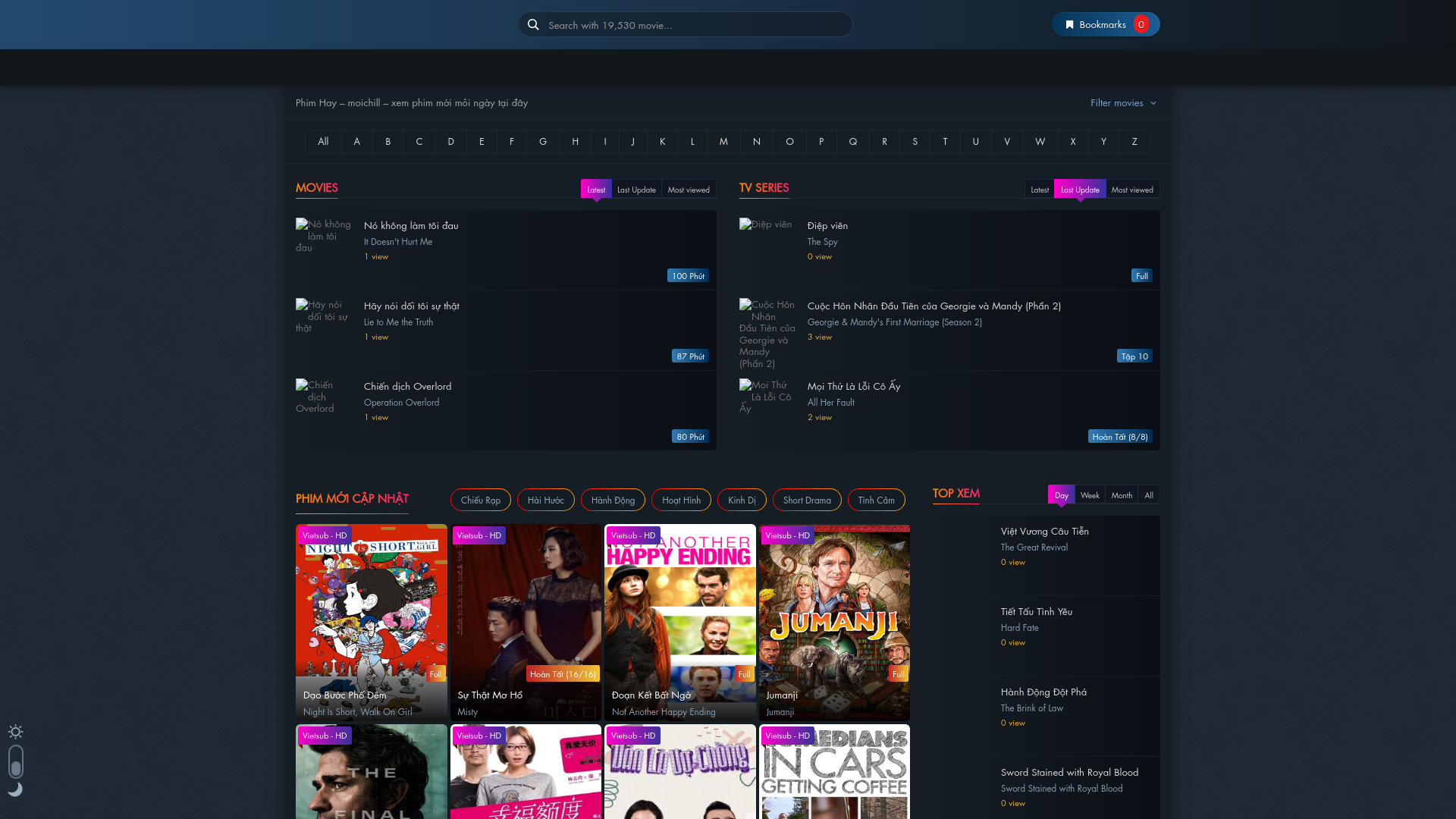Click the search magnifier icon
This screenshot has width=1456, height=819.
pos(533,25)
